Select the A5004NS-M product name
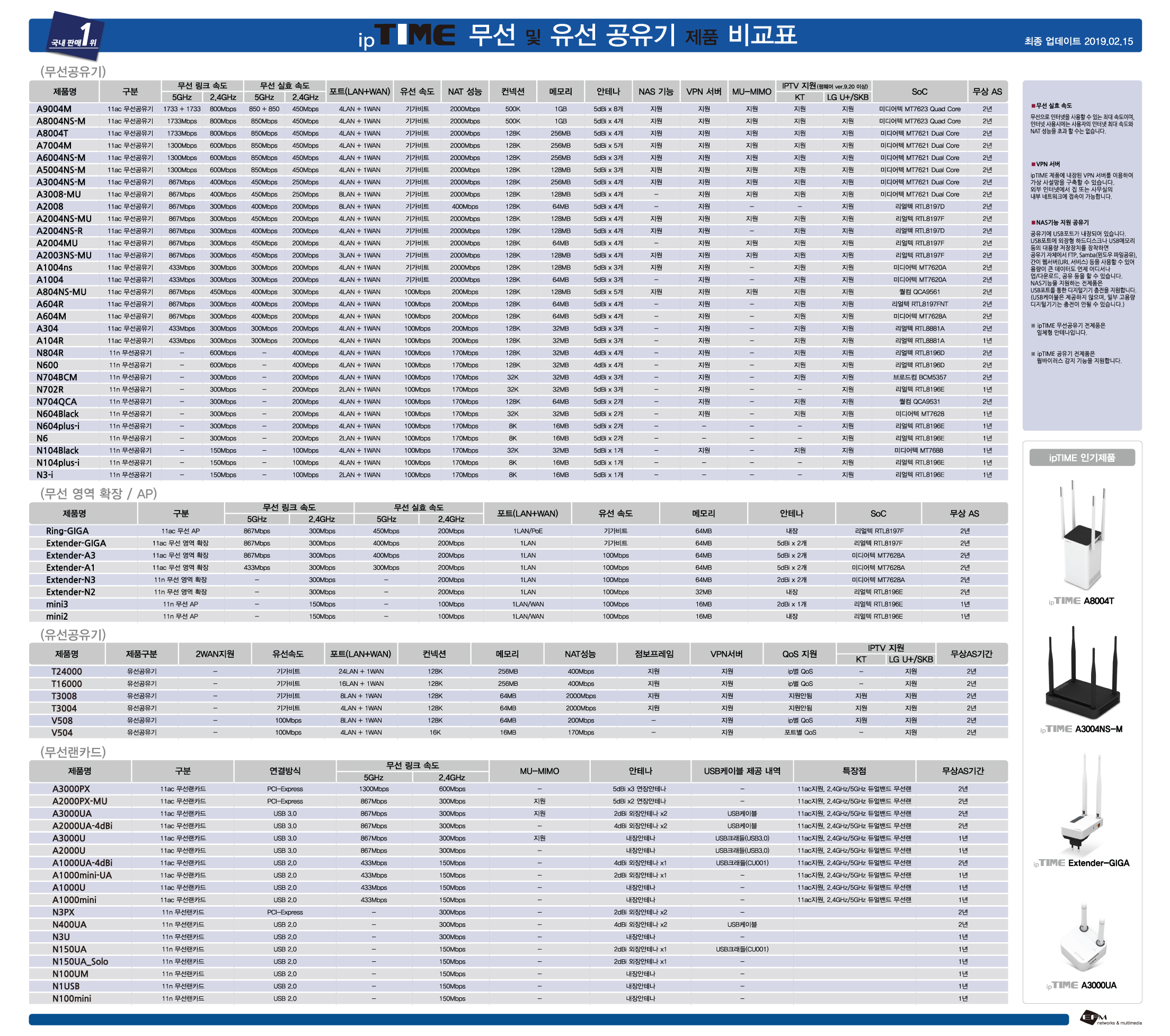This screenshot has height=1036, width=1170. pyautogui.click(x=61, y=170)
